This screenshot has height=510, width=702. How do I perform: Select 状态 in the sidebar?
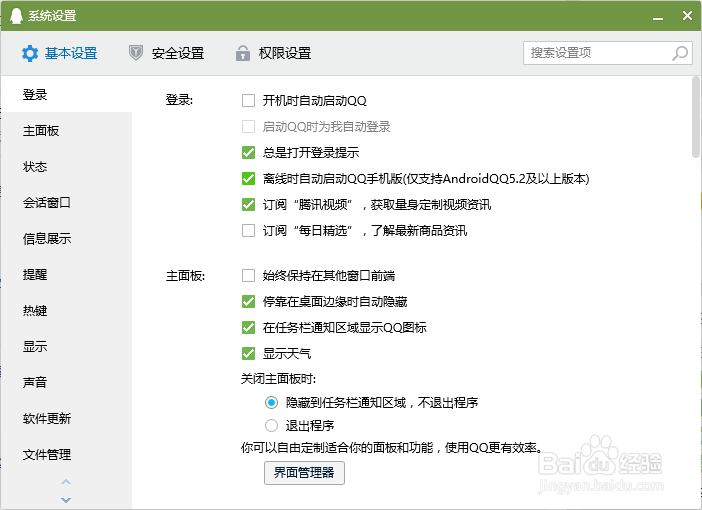[66, 167]
